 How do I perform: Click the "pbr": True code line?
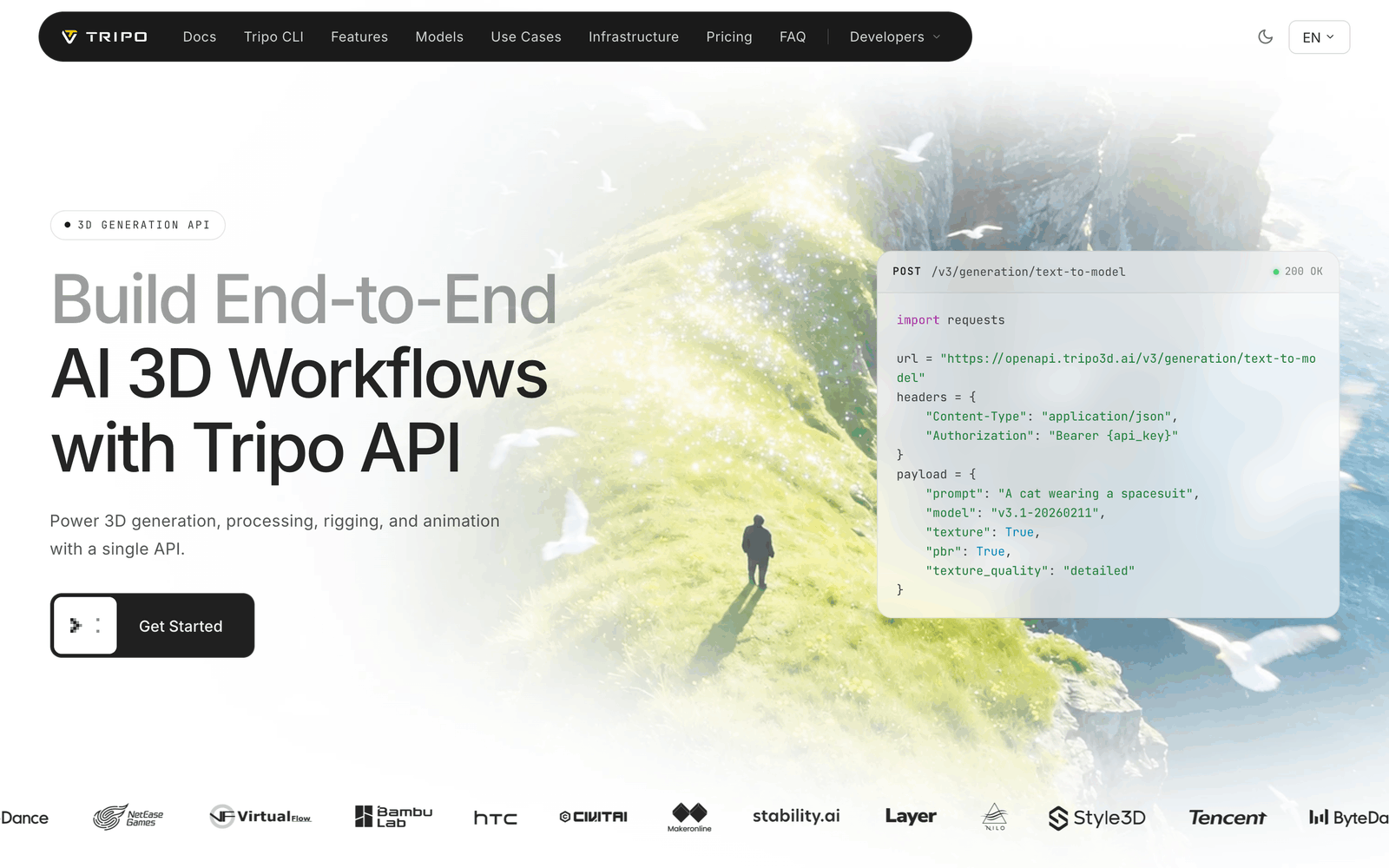point(968,552)
